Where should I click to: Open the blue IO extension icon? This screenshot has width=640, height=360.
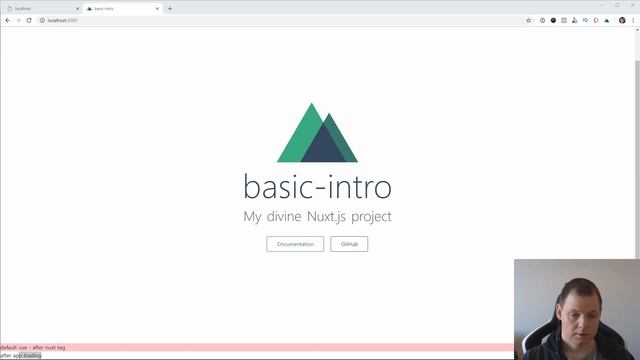click(x=585, y=20)
